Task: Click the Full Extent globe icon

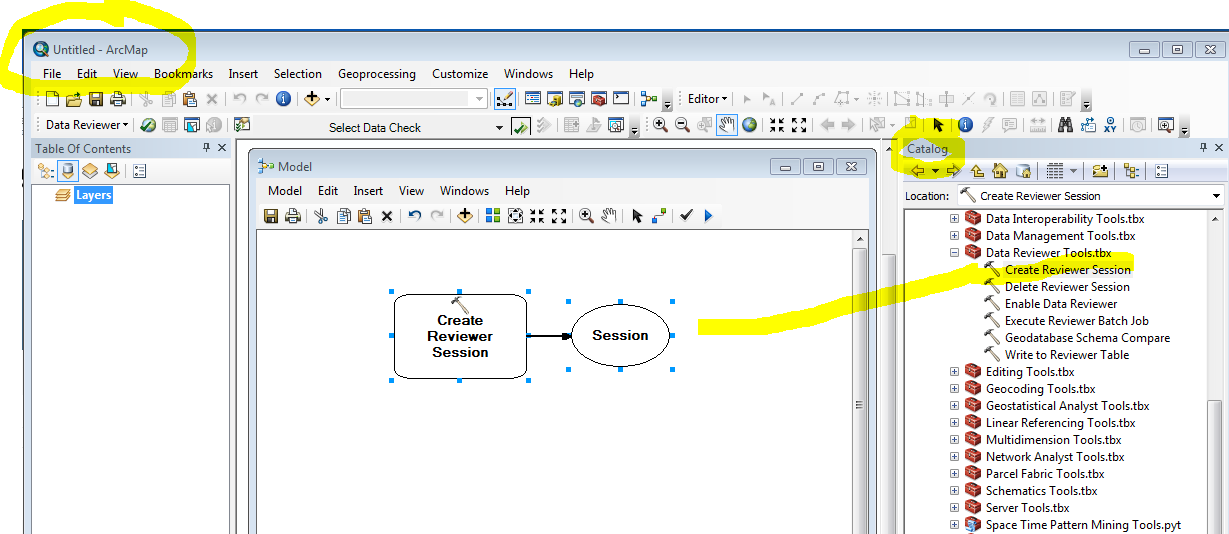Action: click(x=749, y=125)
